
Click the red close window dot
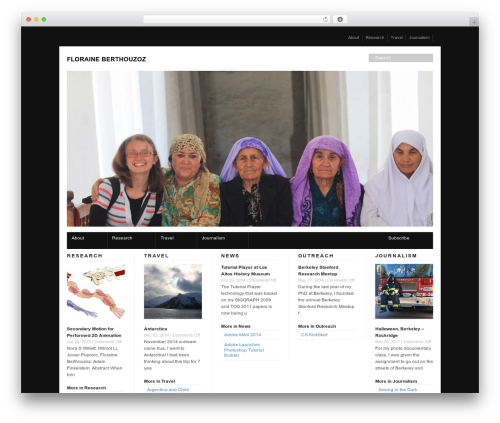(29, 19)
